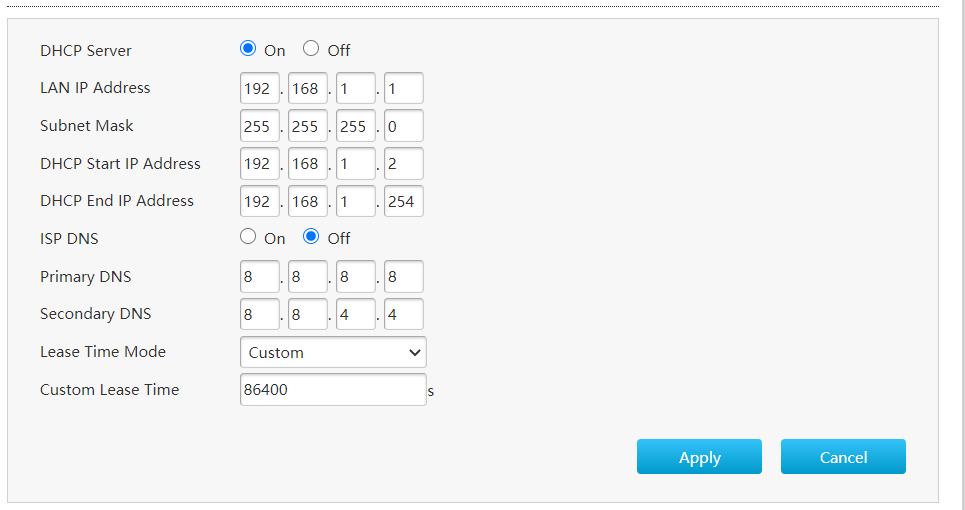Edit the Custom Lease Time field
965x510 pixels.
click(333, 390)
